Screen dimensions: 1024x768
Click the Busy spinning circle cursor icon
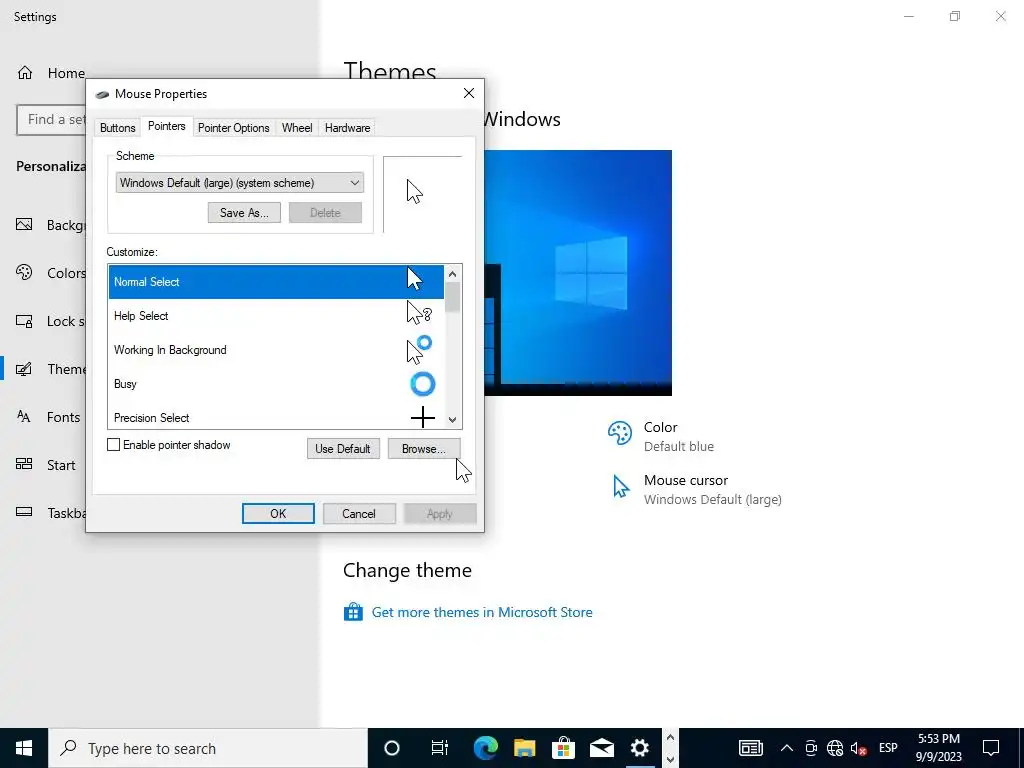pyautogui.click(x=423, y=384)
